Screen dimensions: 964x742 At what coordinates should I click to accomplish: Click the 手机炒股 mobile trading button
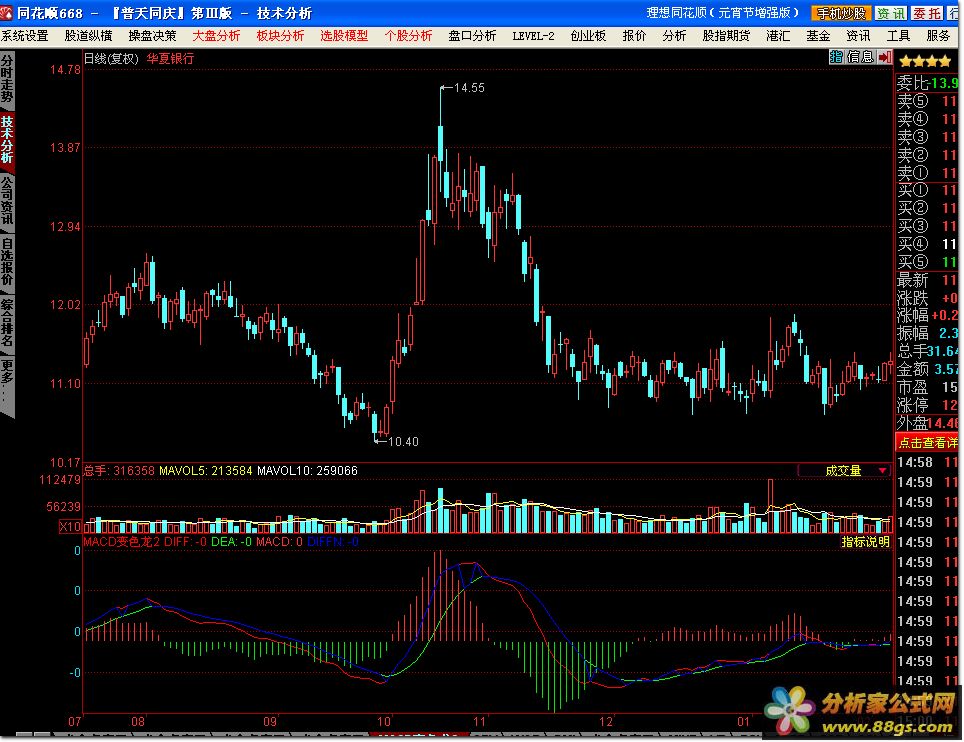[x=841, y=13]
